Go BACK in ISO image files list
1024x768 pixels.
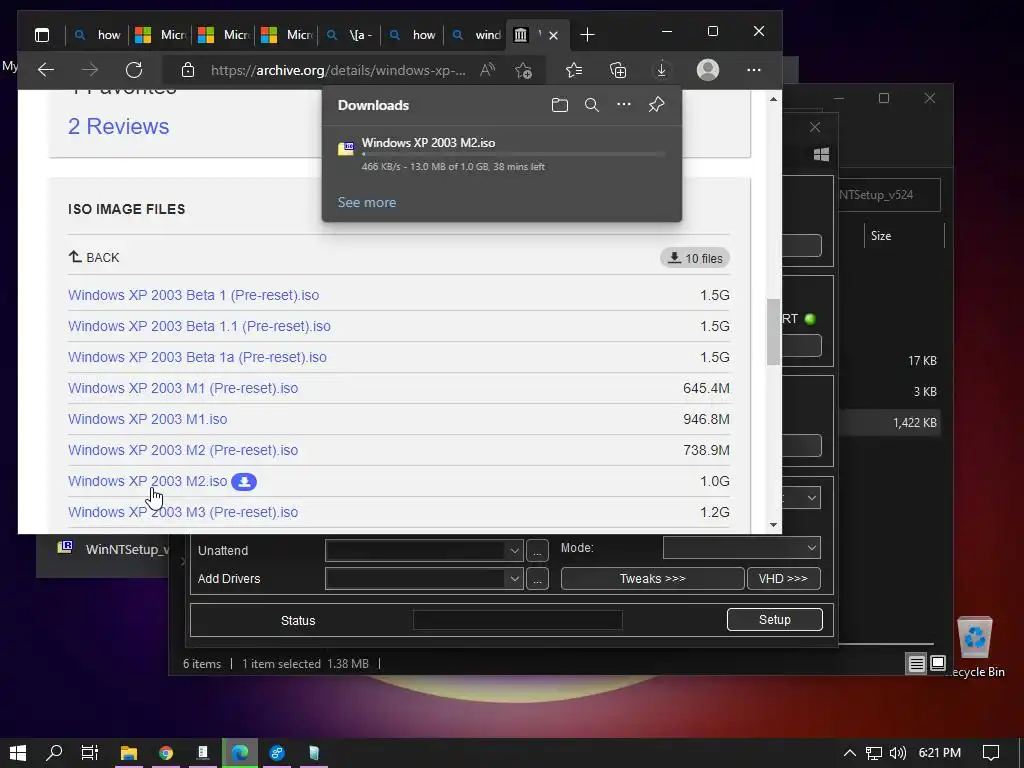[94, 257]
